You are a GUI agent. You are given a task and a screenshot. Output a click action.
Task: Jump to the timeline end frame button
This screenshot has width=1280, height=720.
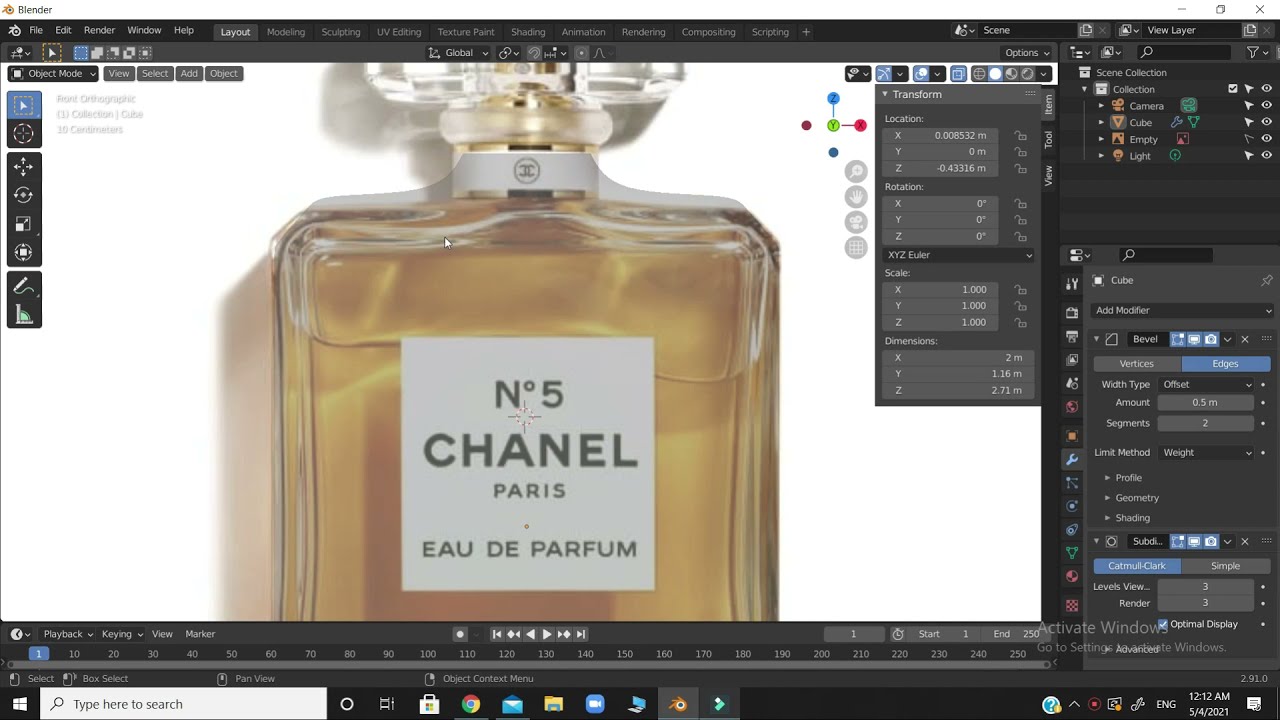click(x=581, y=634)
